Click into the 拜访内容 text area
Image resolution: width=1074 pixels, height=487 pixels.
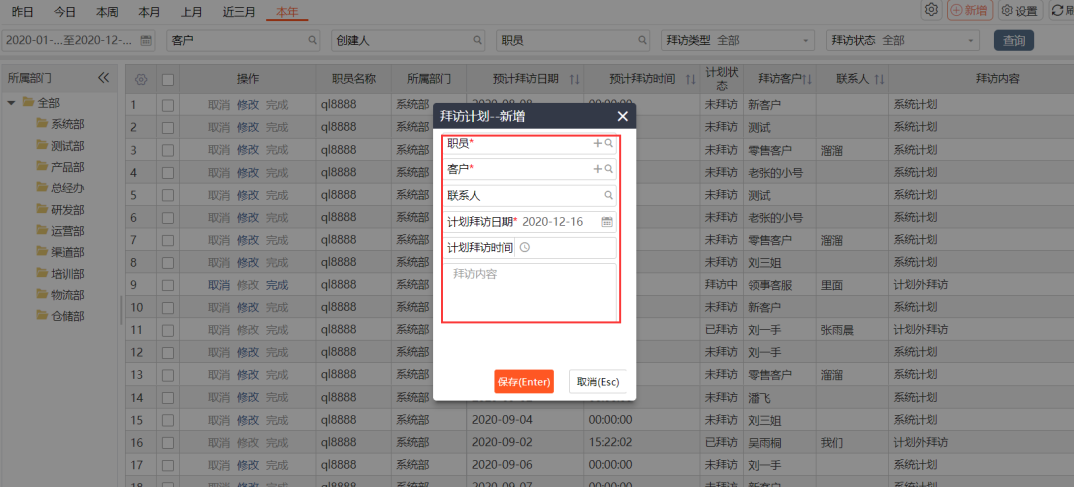pyautogui.click(x=529, y=292)
